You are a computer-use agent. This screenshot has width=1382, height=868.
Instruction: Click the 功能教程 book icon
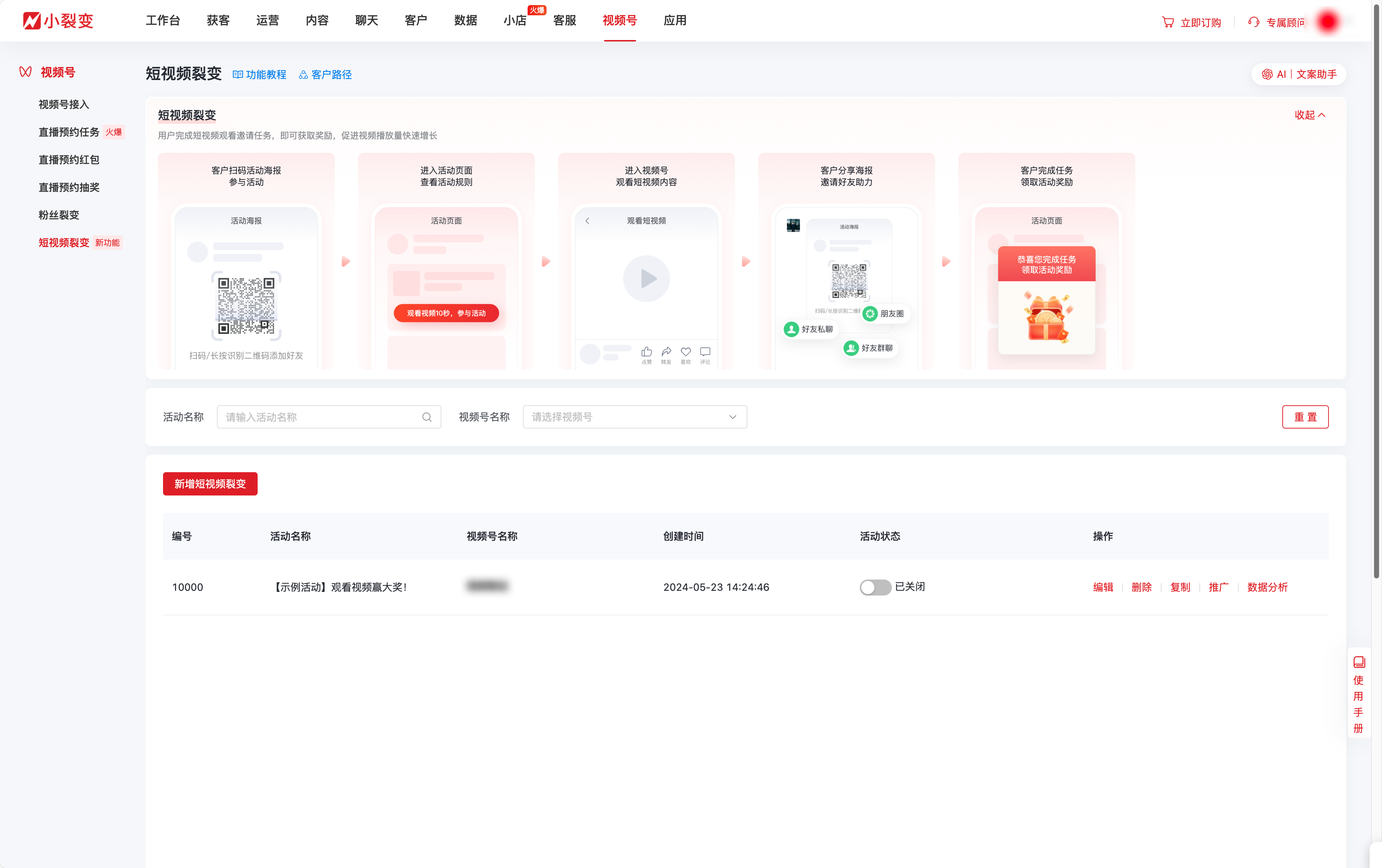pyautogui.click(x=238, y=75)
